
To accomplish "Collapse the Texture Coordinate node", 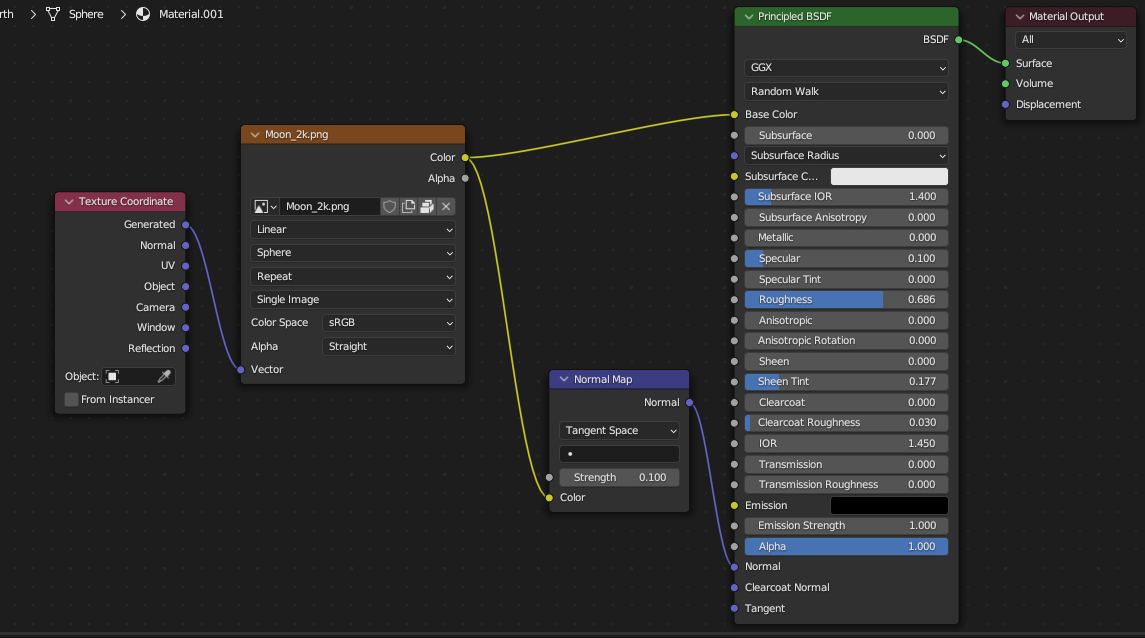I will point(69,201).
